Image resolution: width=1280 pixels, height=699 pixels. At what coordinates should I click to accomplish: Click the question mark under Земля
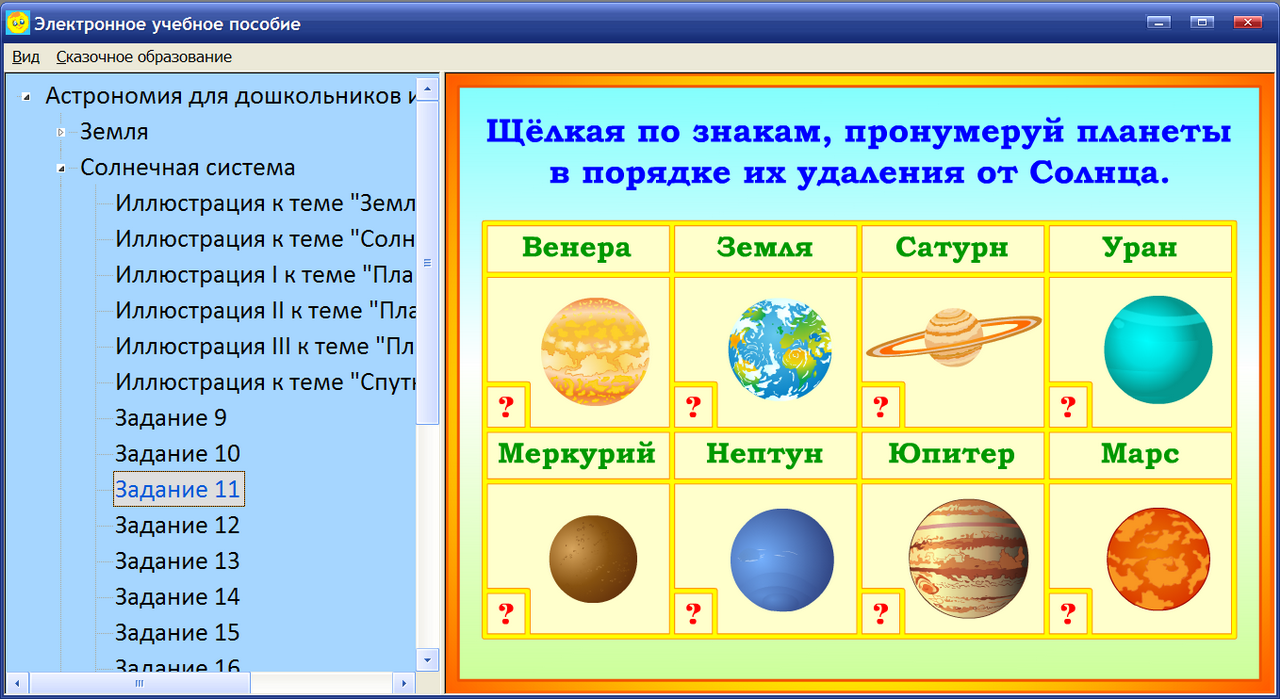click(x=693, y=406)
